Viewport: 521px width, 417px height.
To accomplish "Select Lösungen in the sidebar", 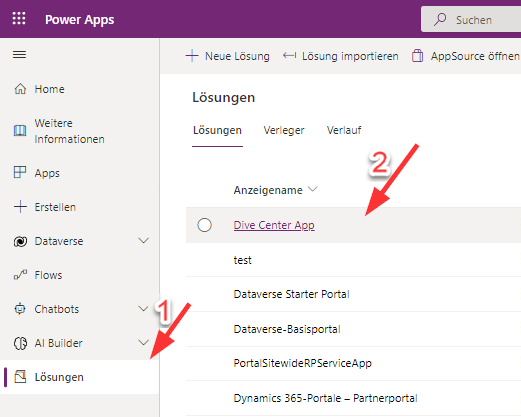I will point(79,377).
